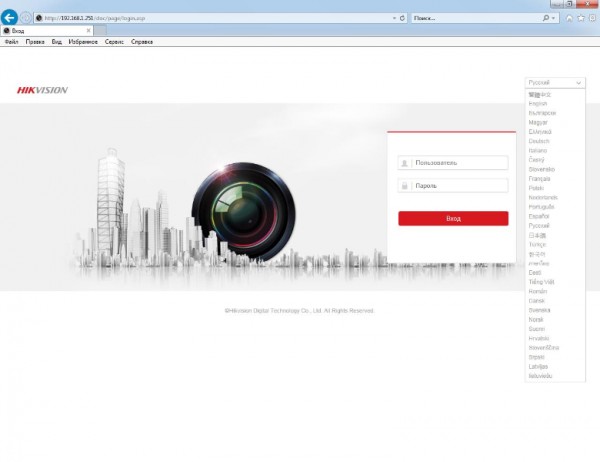Choose 繁體中文 from the language list
Viewport: 600px width, 462px height.
tap(540, 95)
